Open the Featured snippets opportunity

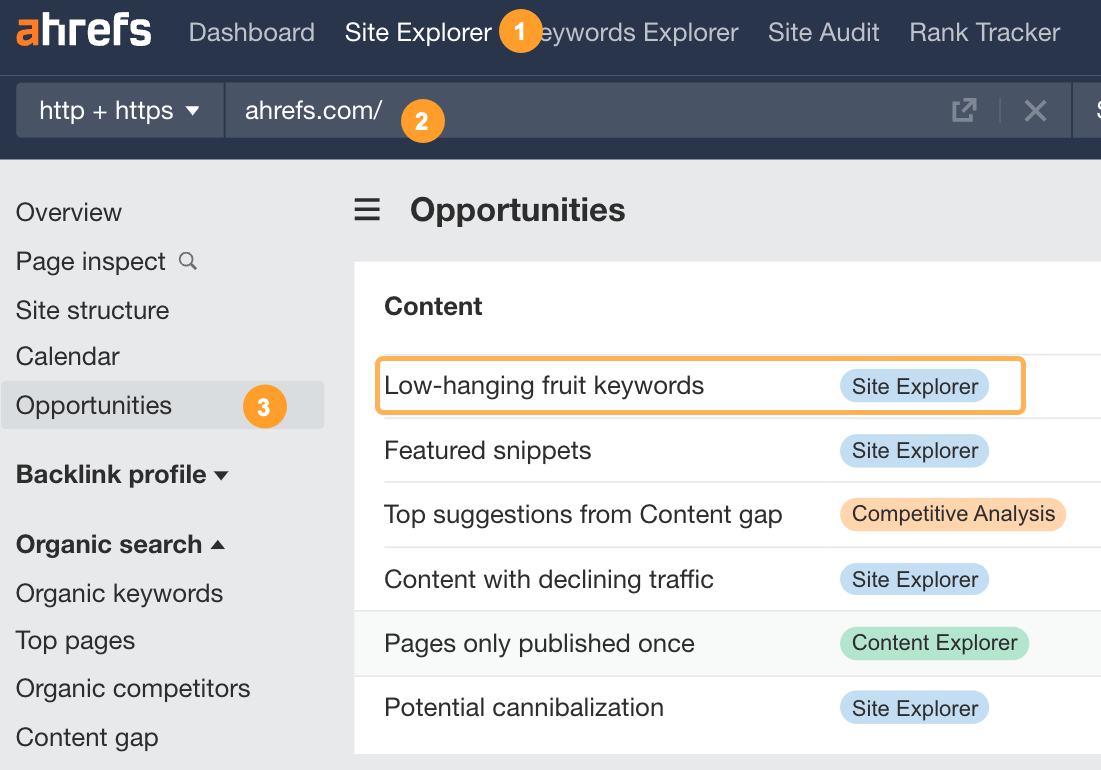point(488,450)
